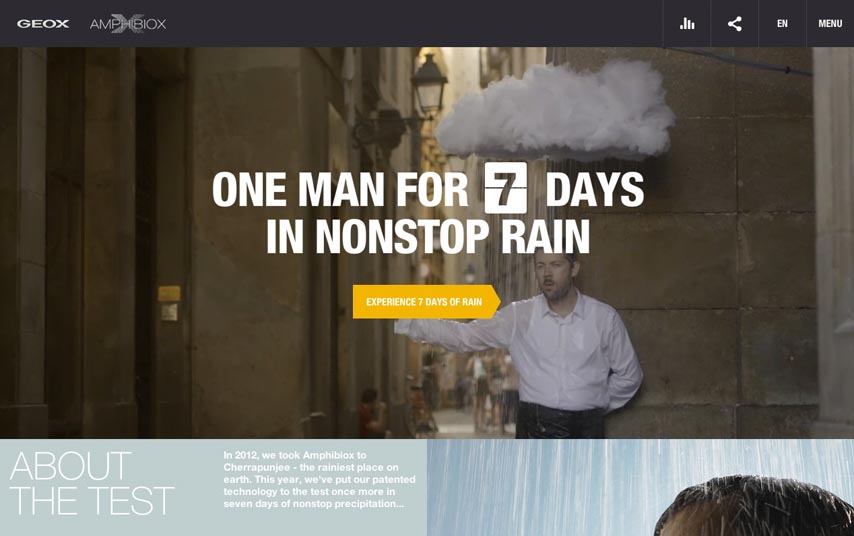Select the About The Test heading
This screenshot has height=536, width=854.
(x=92, y=483)
